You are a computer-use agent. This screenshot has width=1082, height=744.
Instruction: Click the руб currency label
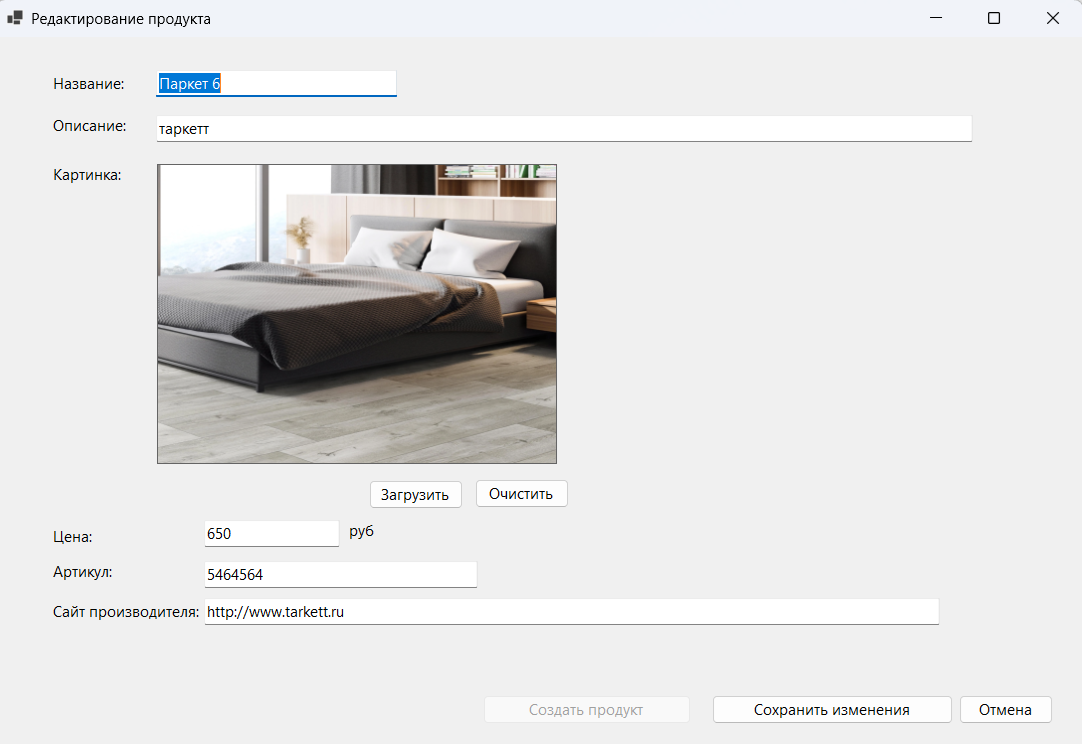pyautogui.click(x=362, y=531)
